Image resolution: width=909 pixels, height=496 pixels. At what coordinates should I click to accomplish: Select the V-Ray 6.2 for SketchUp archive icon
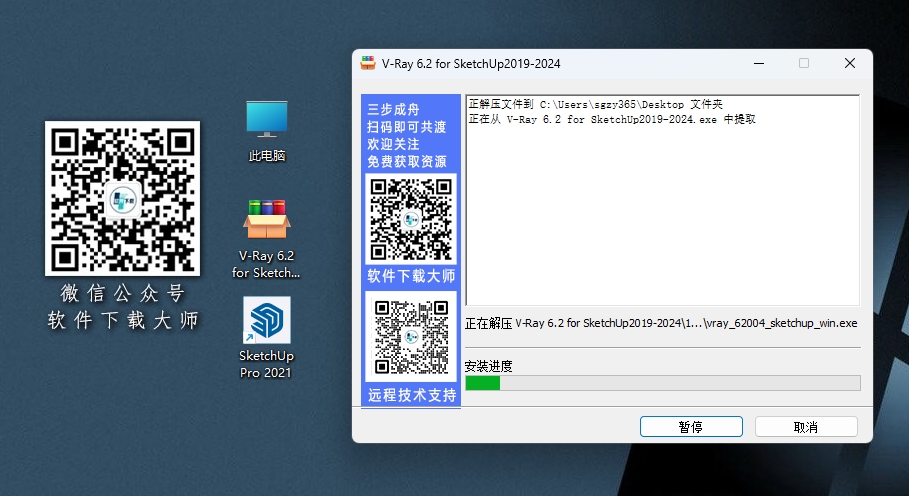pyautogui.click(x=266, y=239)
